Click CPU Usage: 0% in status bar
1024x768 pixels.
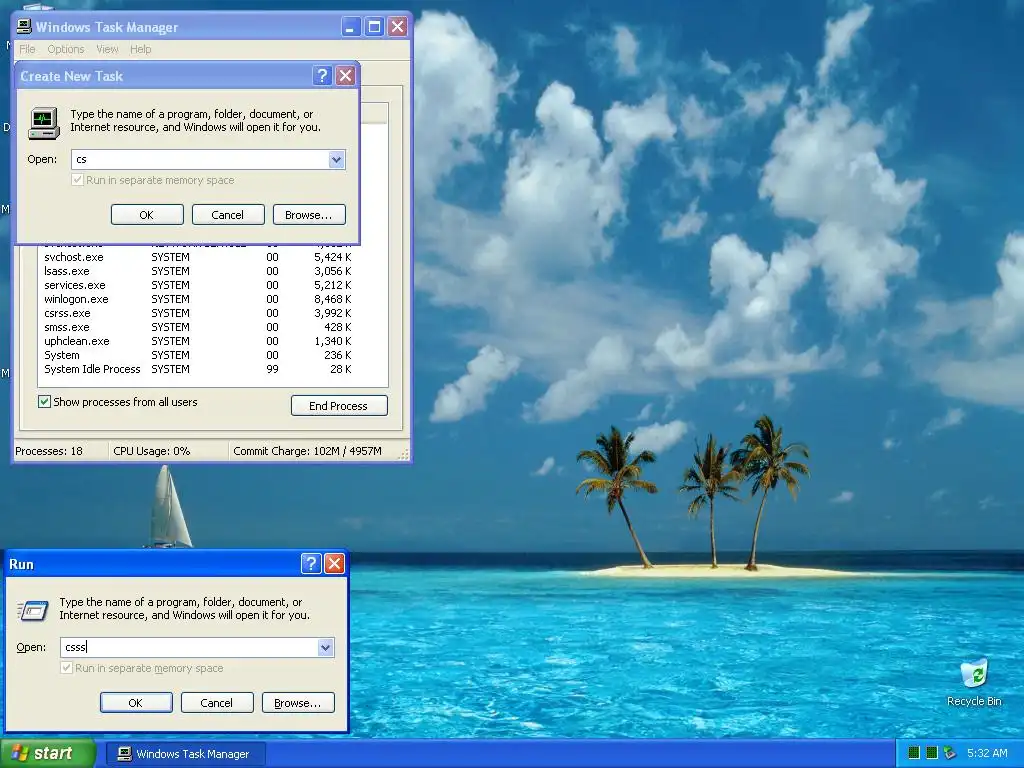pos(152,451)
